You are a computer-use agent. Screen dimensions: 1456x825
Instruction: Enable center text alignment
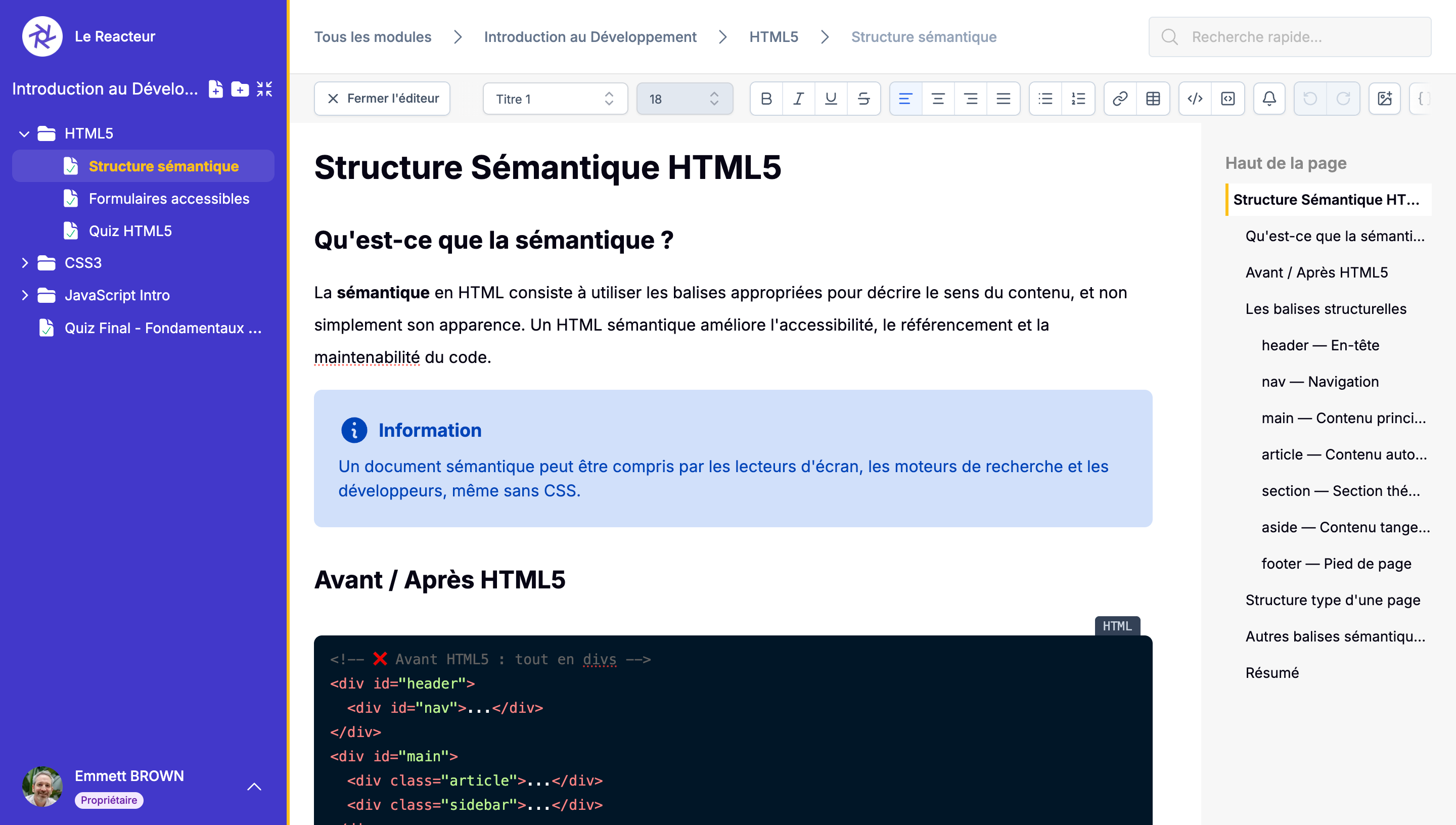(939, 98)
